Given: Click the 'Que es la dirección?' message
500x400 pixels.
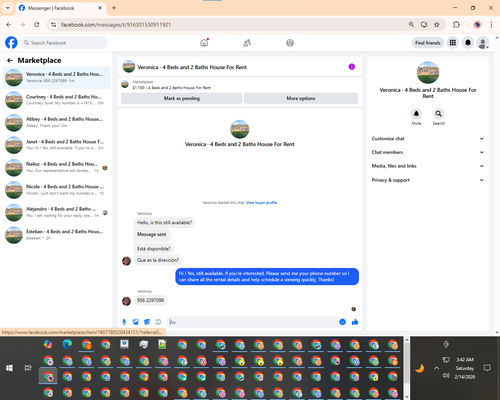Looking at the screenshot, I should click(158, 260).
